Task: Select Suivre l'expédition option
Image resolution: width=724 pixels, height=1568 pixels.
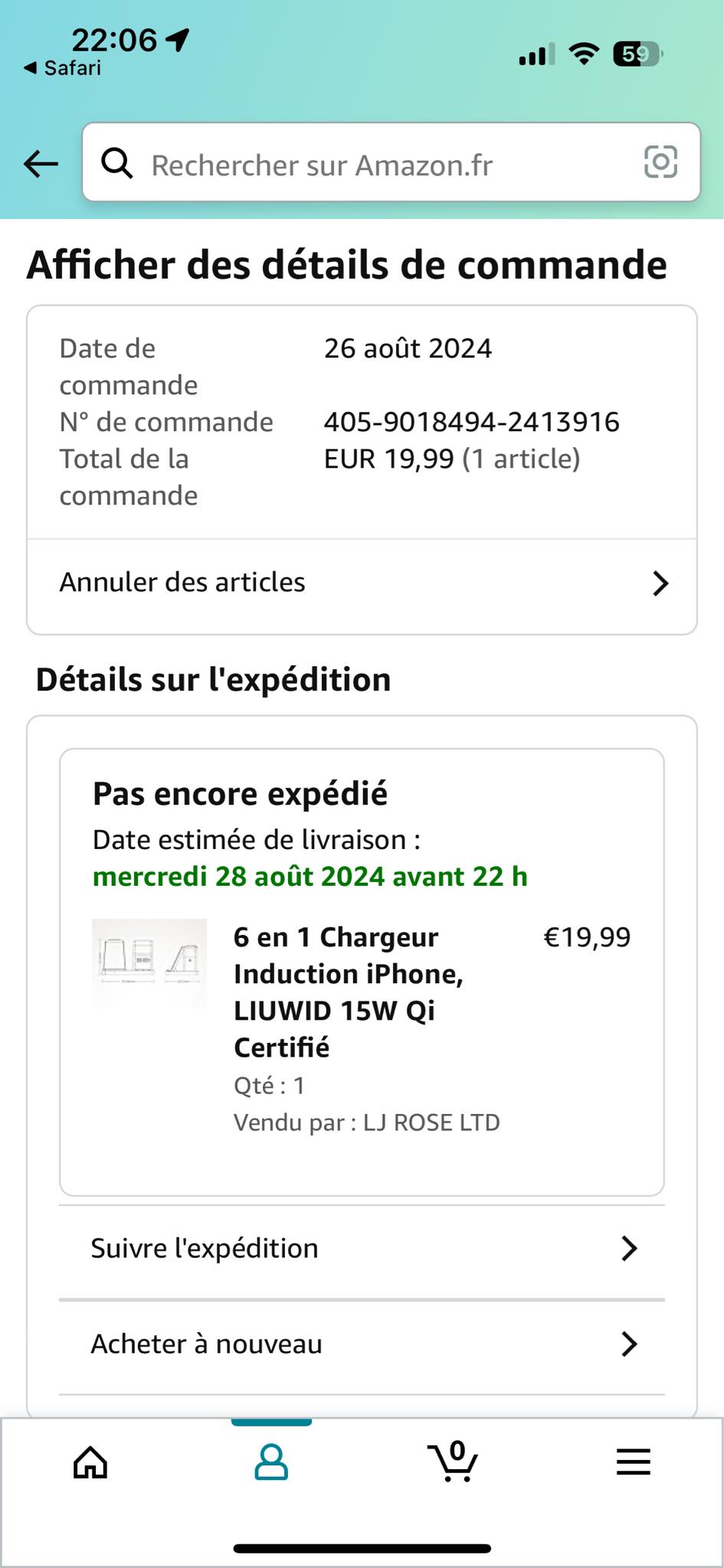Action: coord(205,1249)
